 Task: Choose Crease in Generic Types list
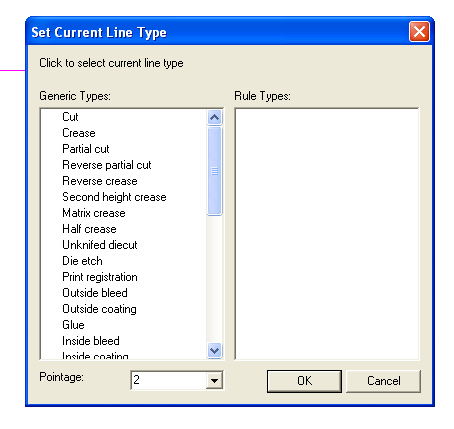pos(79,133)
